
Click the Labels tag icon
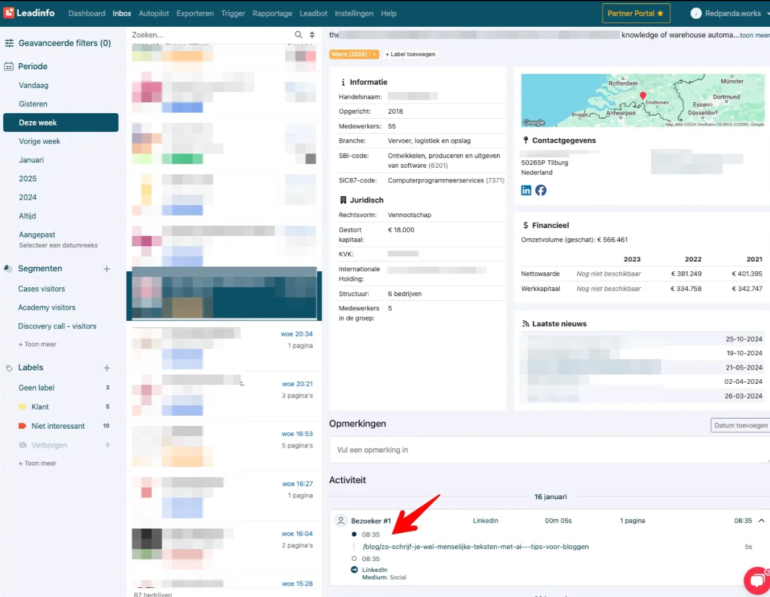[9, 368]
